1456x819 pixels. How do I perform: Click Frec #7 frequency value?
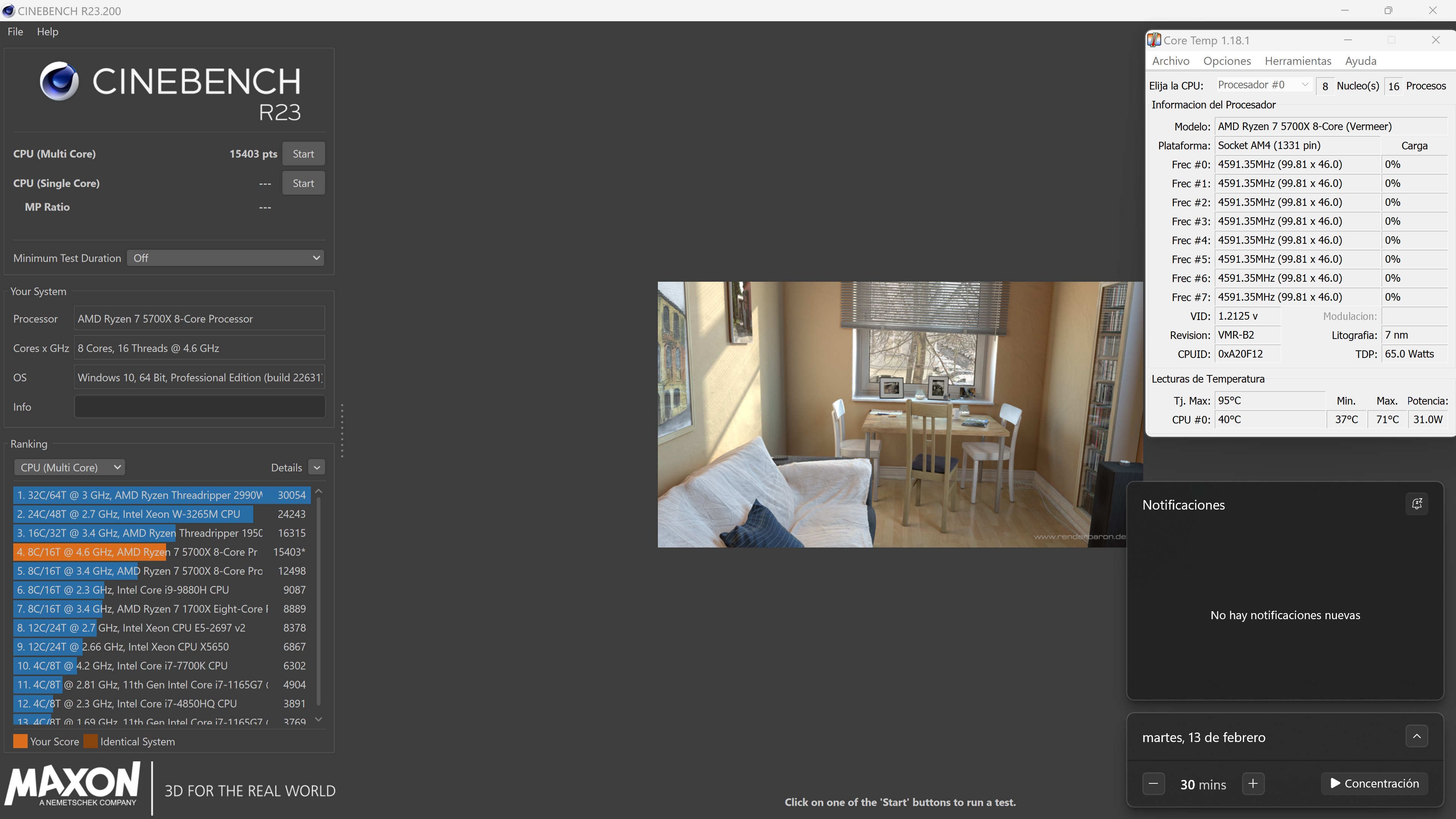(x=1297, y=297)
